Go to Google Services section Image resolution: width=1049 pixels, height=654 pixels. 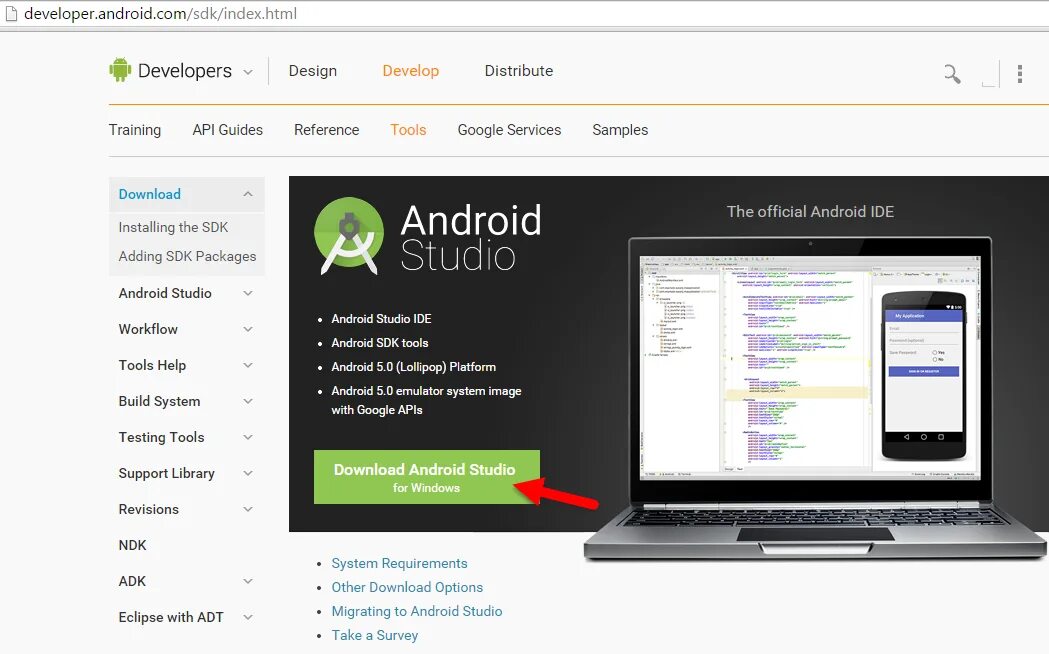point(509,130)
